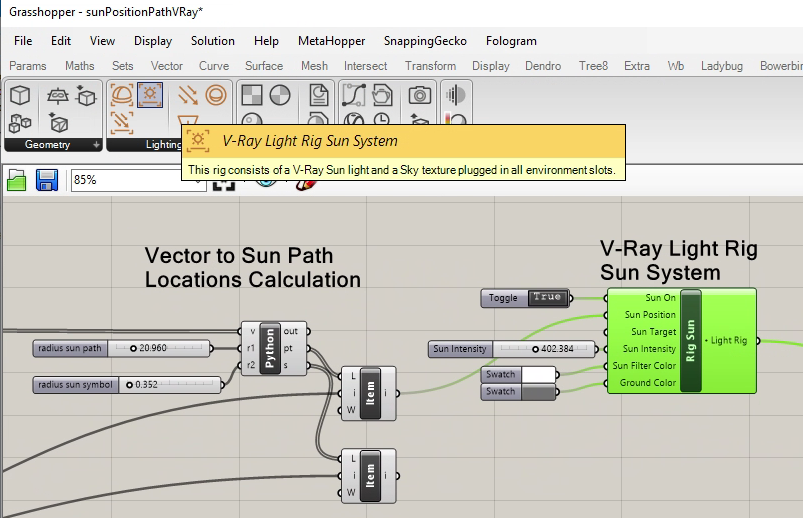
Task: Select the V-Ray Light Rig Dome icon
Action: (x=122, y=95)
